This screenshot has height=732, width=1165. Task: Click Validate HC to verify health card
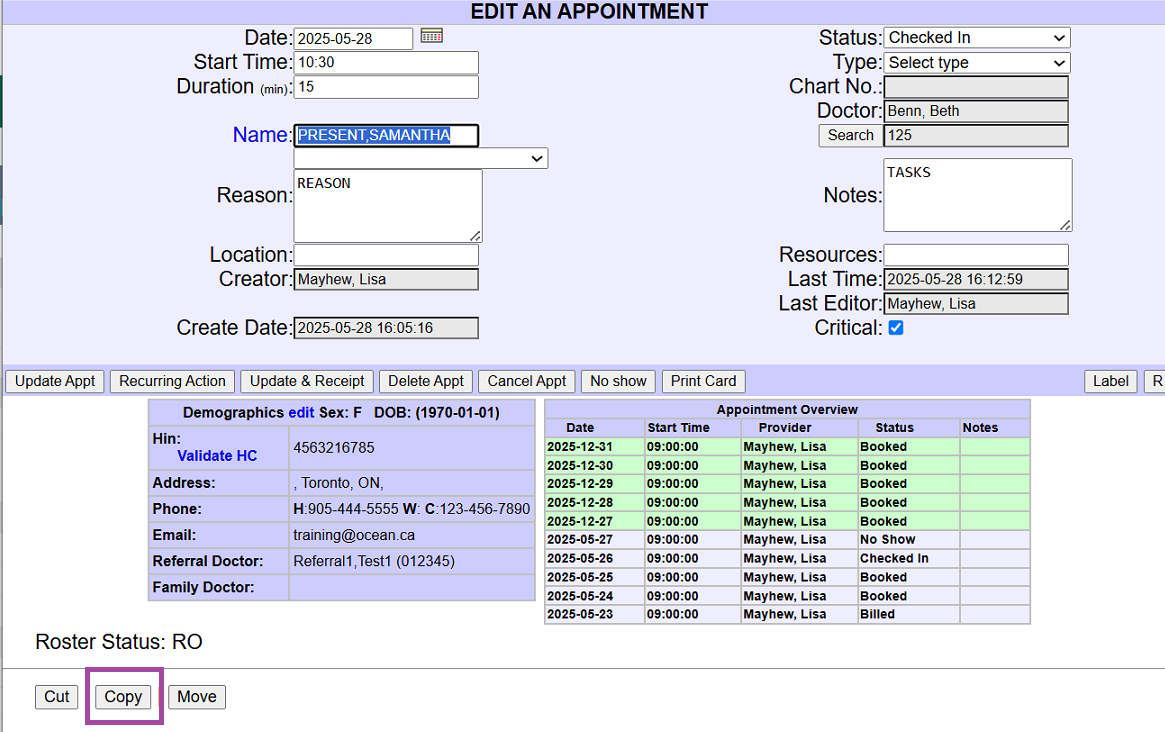[217, 456]
